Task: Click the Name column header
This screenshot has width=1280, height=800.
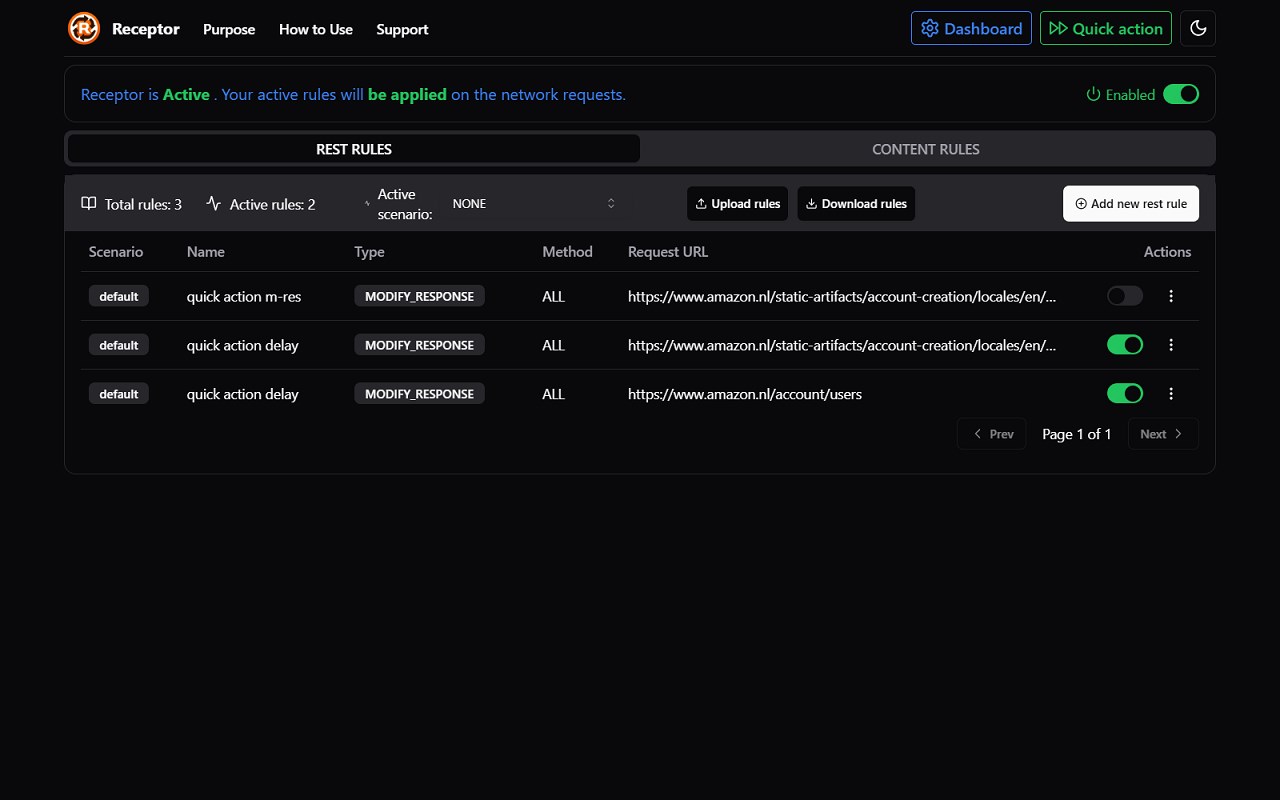Action: (206, 252)
